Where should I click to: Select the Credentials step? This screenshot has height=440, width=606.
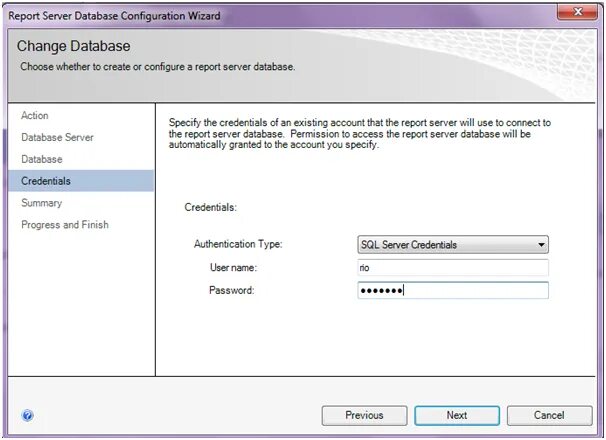click(x=81, y=181)
